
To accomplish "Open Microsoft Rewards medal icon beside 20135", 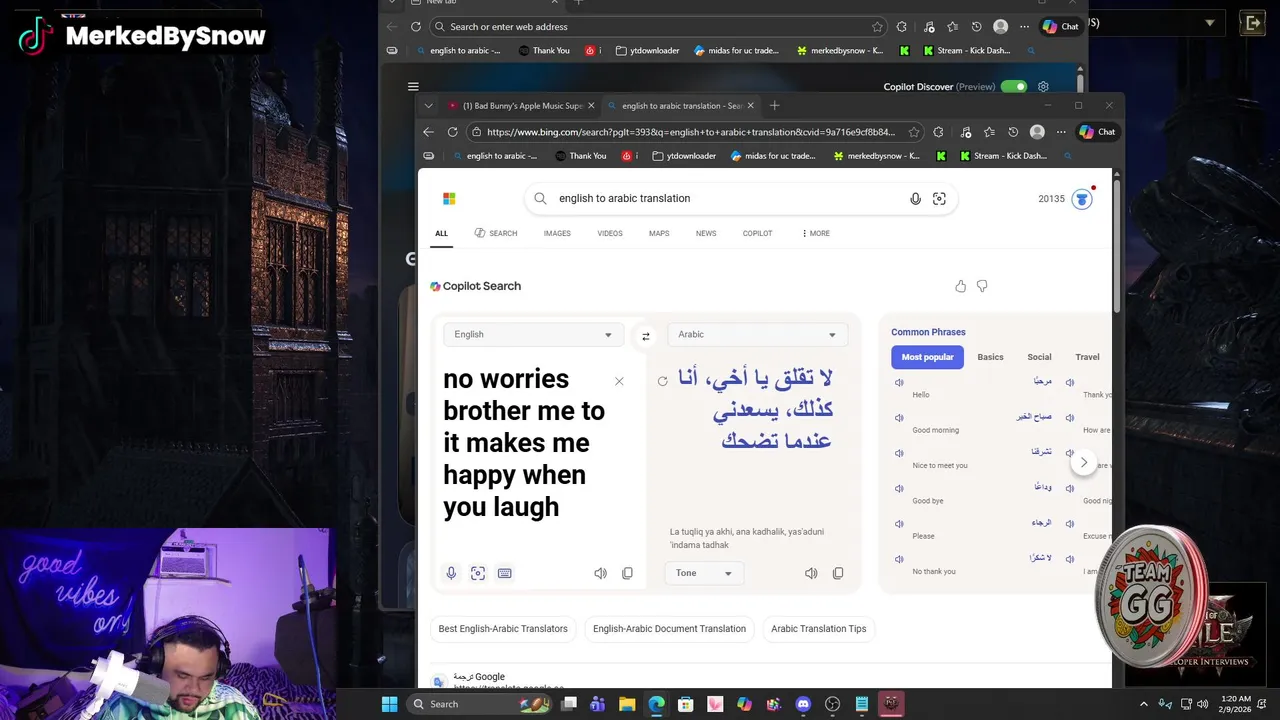I will click(1082, 199).
